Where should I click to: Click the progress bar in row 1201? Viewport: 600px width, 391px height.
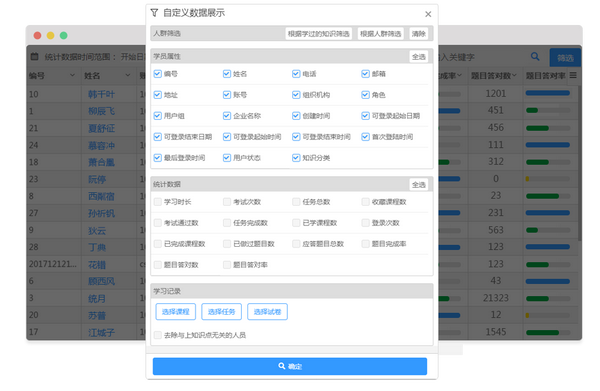coord(548,93)
